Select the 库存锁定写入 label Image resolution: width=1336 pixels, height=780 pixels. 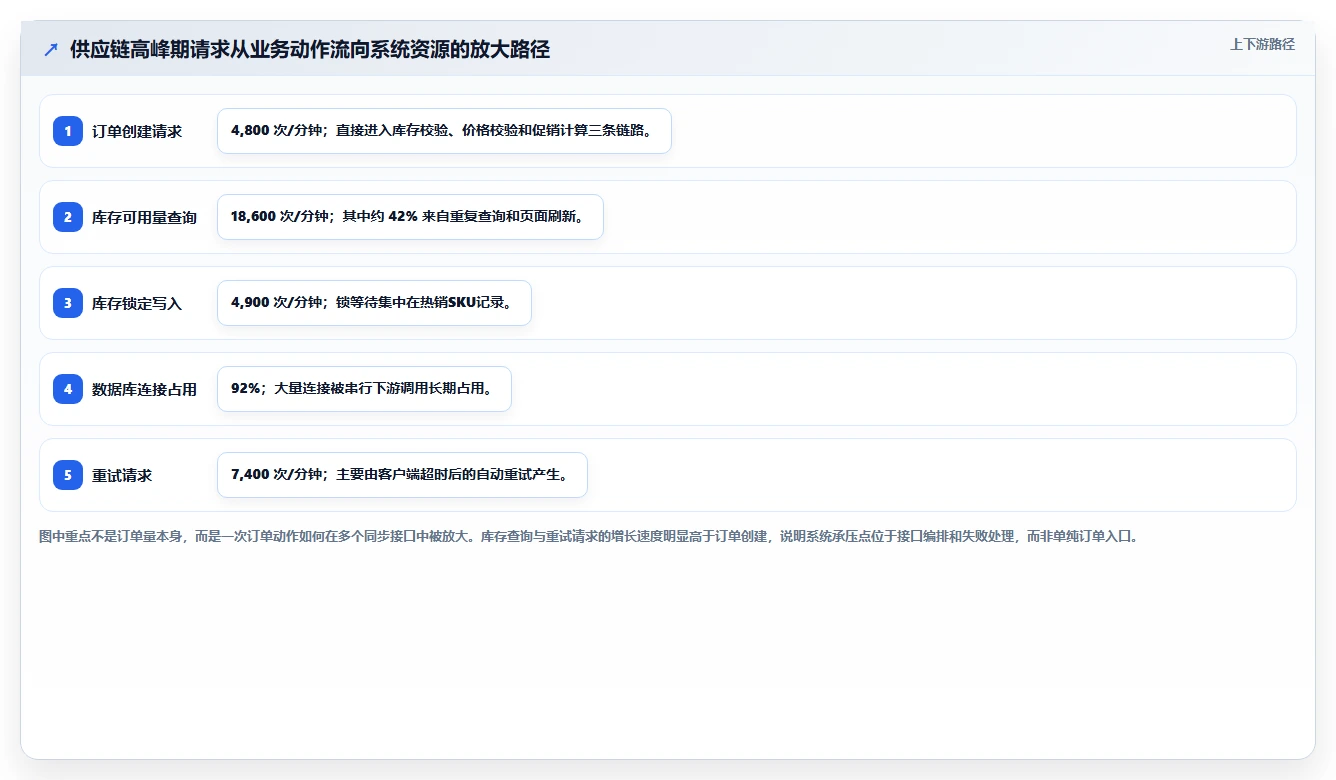pyautogui.click(x=137, y=303)
